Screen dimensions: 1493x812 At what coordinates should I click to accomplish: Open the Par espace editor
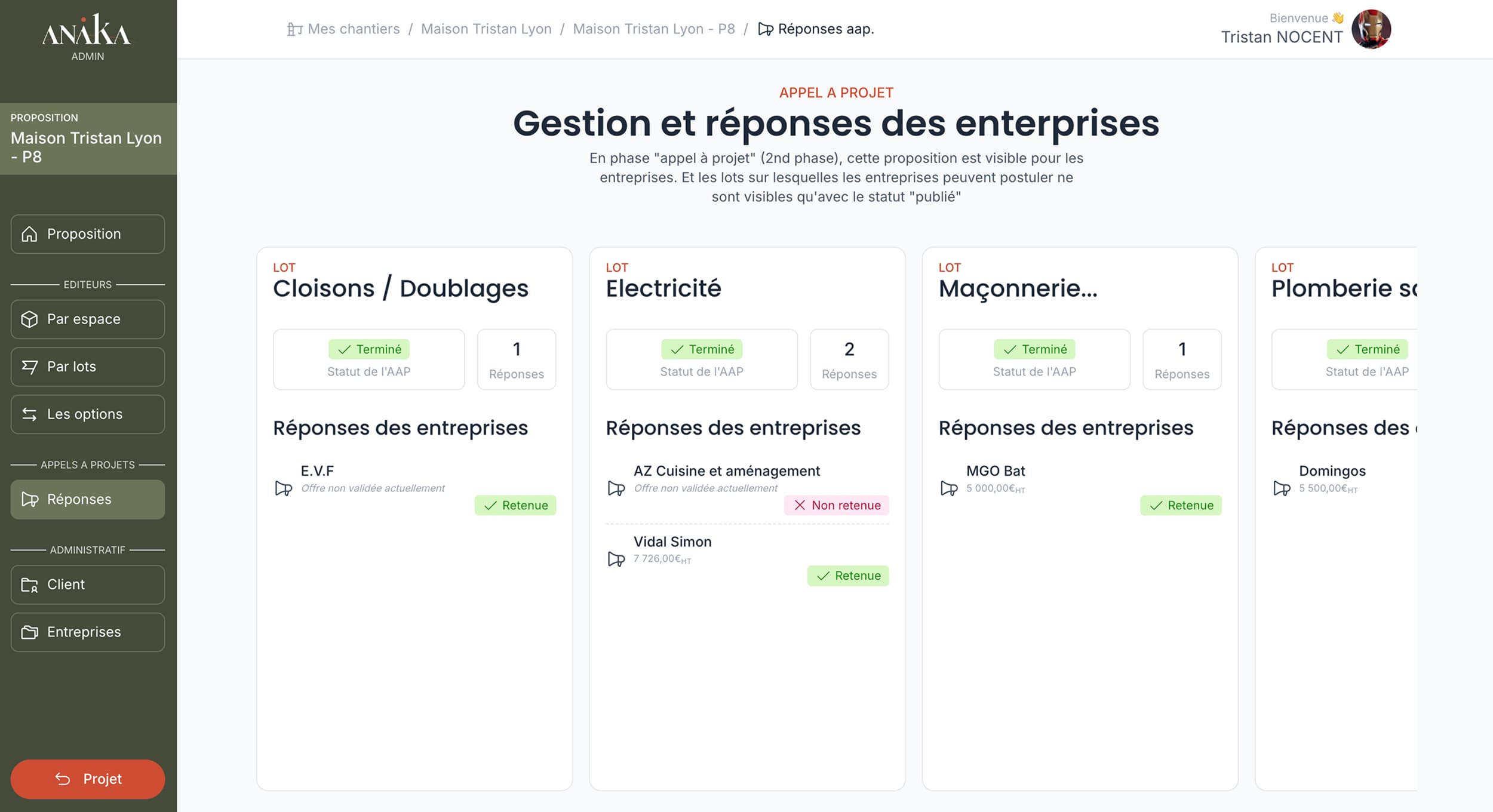[88, 319]
